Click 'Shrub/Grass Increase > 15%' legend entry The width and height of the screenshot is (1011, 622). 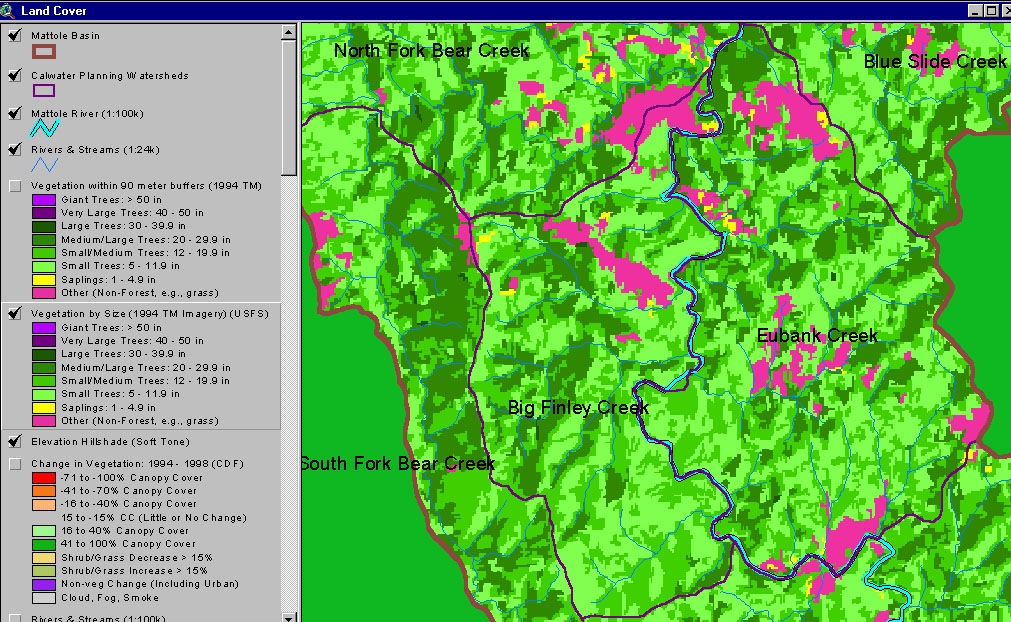coord(134,571)
